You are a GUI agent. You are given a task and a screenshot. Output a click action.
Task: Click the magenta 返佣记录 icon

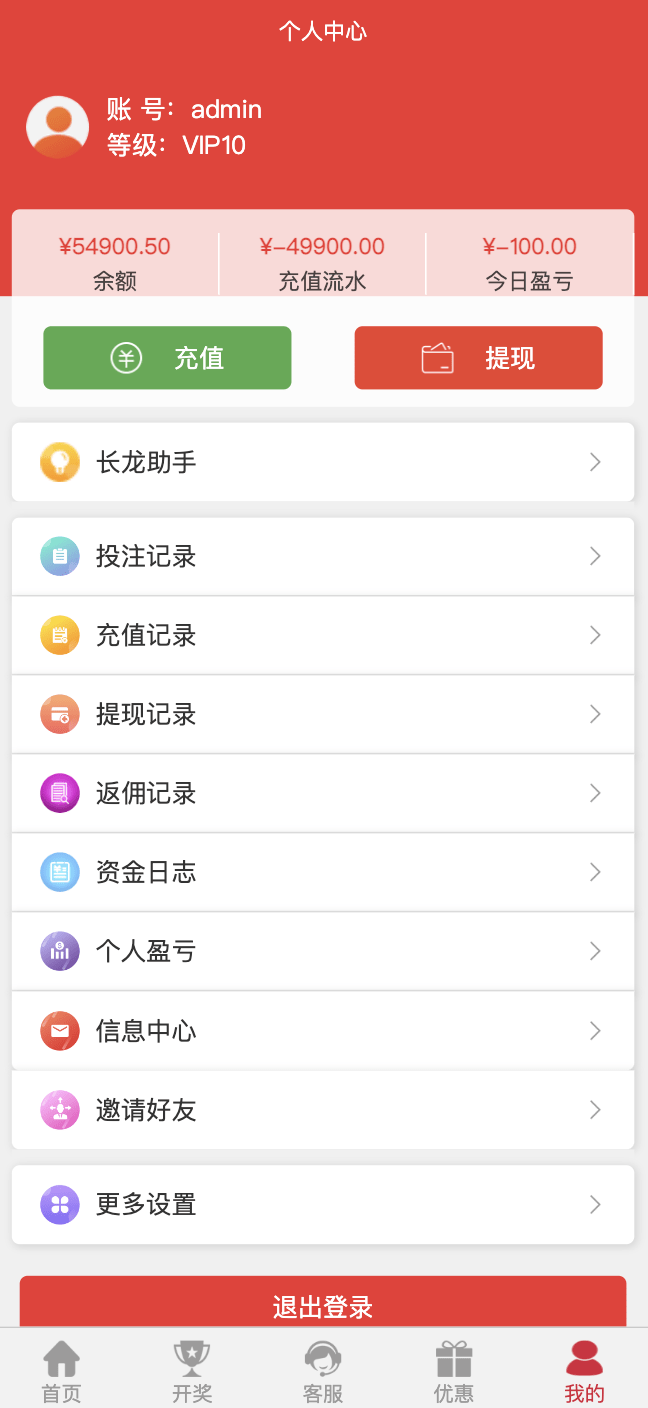coord(60,793)
